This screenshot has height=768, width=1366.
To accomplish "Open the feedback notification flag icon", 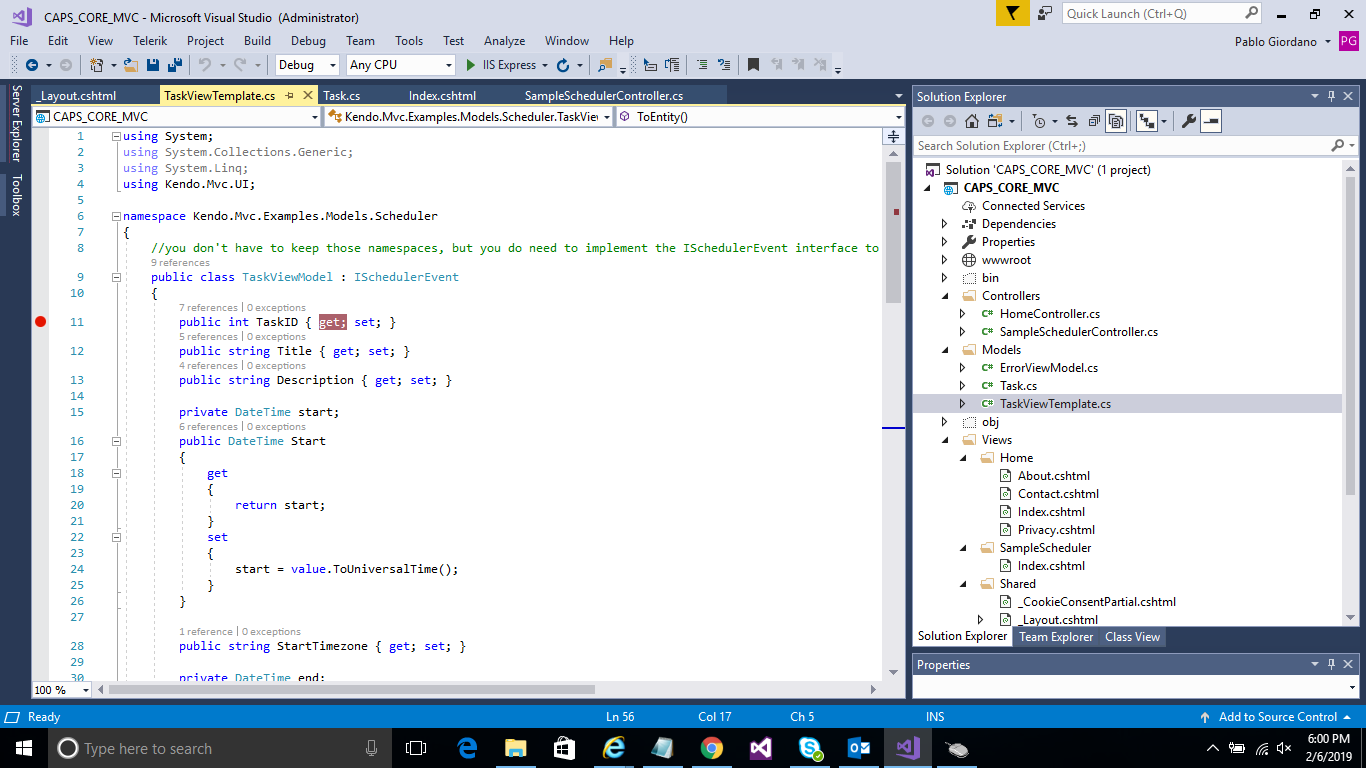I will click(x=1012, y=13).
